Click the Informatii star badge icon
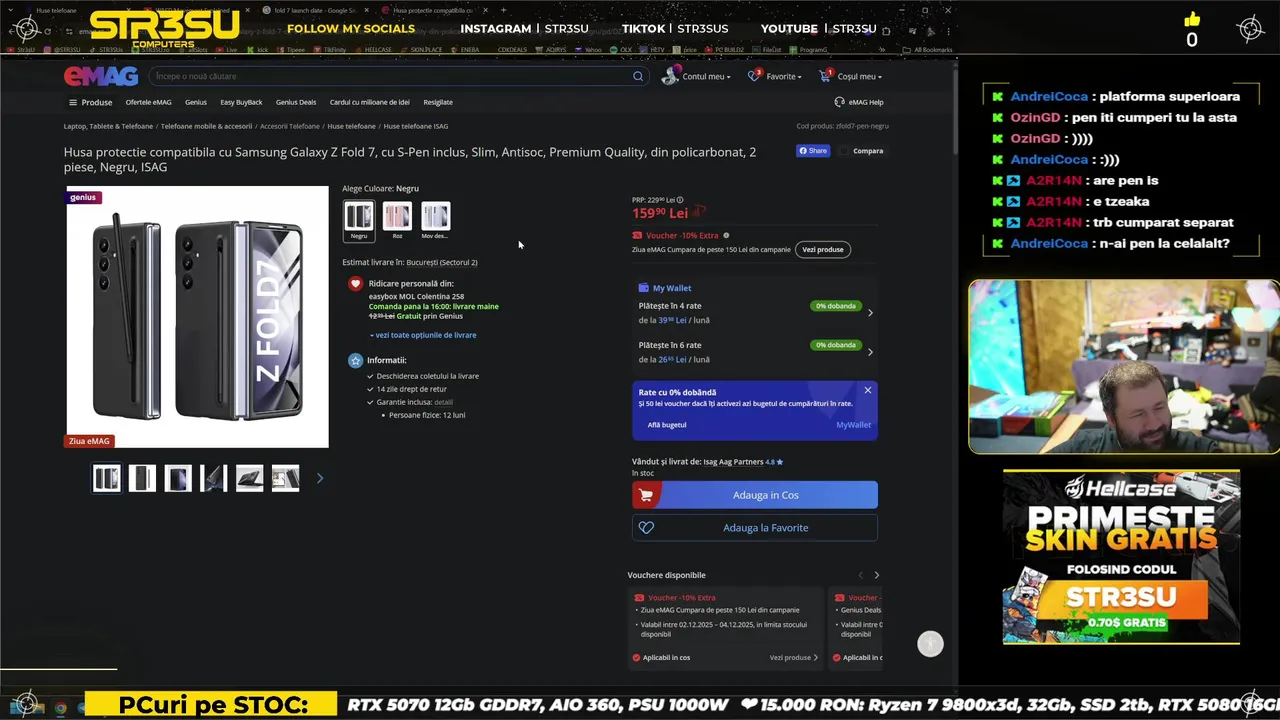The image size is (1280, 720). (355, 361)
